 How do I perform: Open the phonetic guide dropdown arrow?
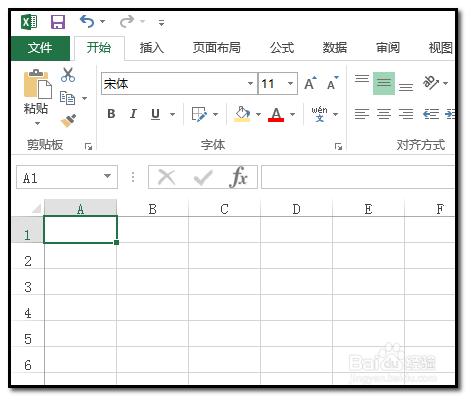(336, 115)
